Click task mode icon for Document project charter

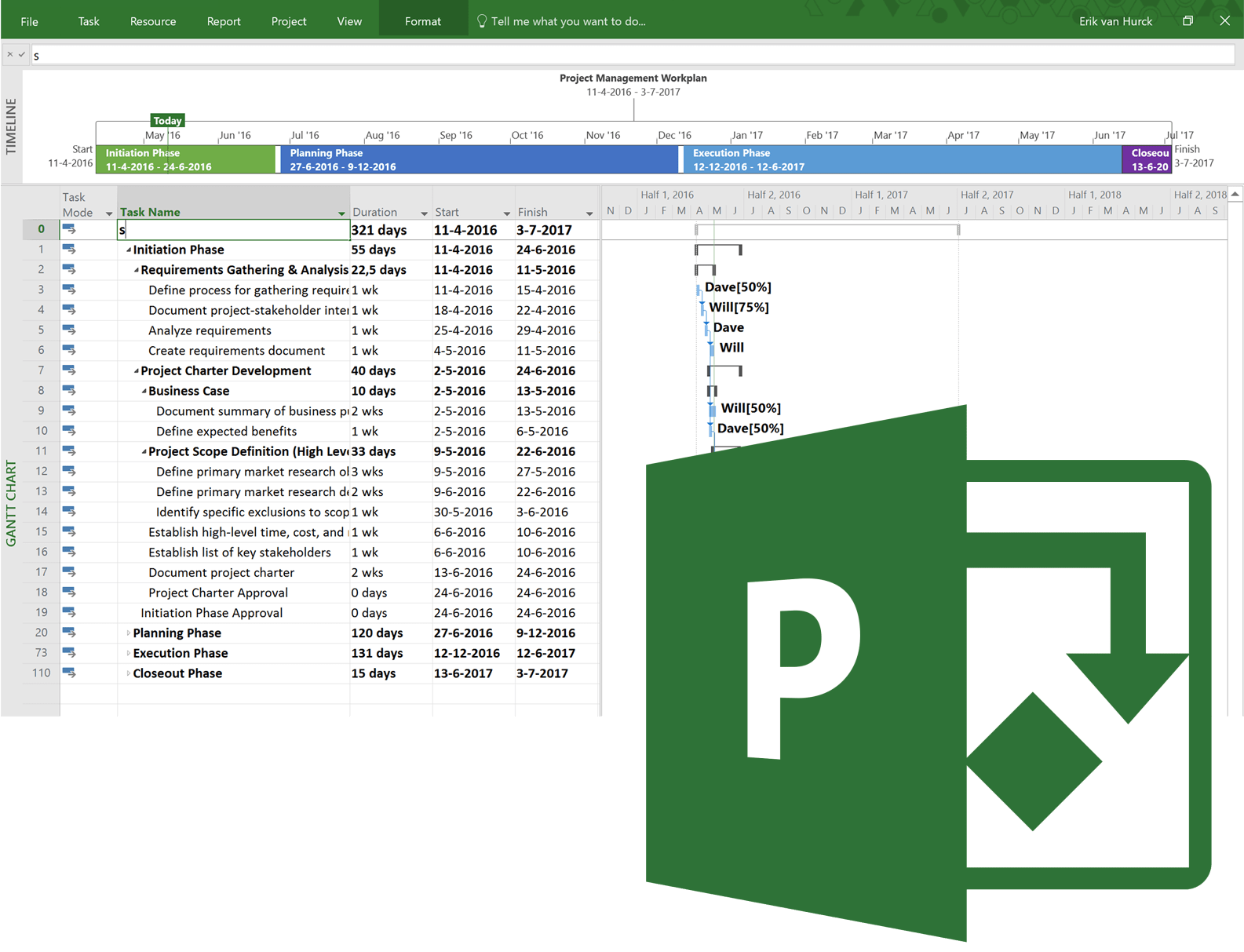click(x=69, y=572)
